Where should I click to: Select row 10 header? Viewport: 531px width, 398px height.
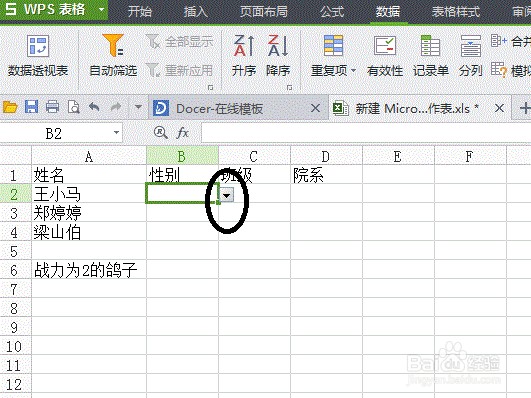[16, 345]
